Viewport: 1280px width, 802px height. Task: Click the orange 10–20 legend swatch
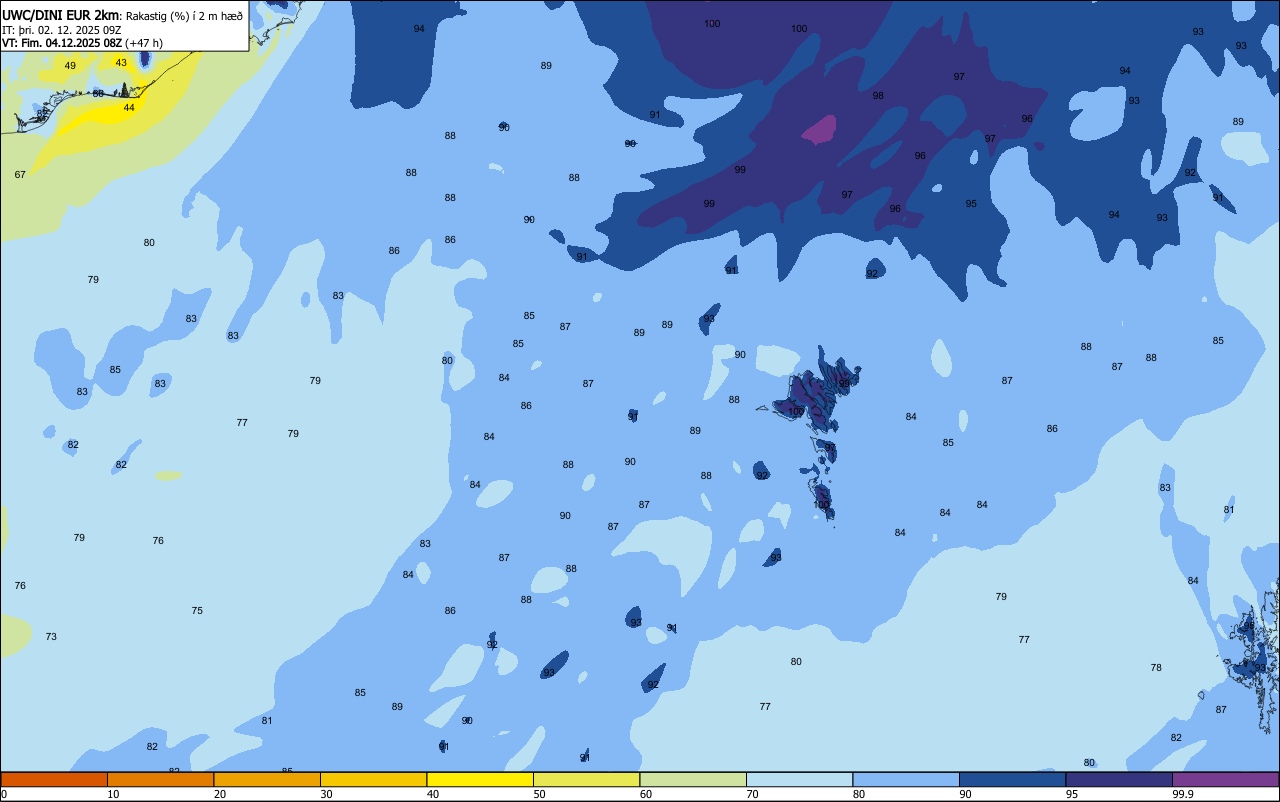click(x=161, y=779)
